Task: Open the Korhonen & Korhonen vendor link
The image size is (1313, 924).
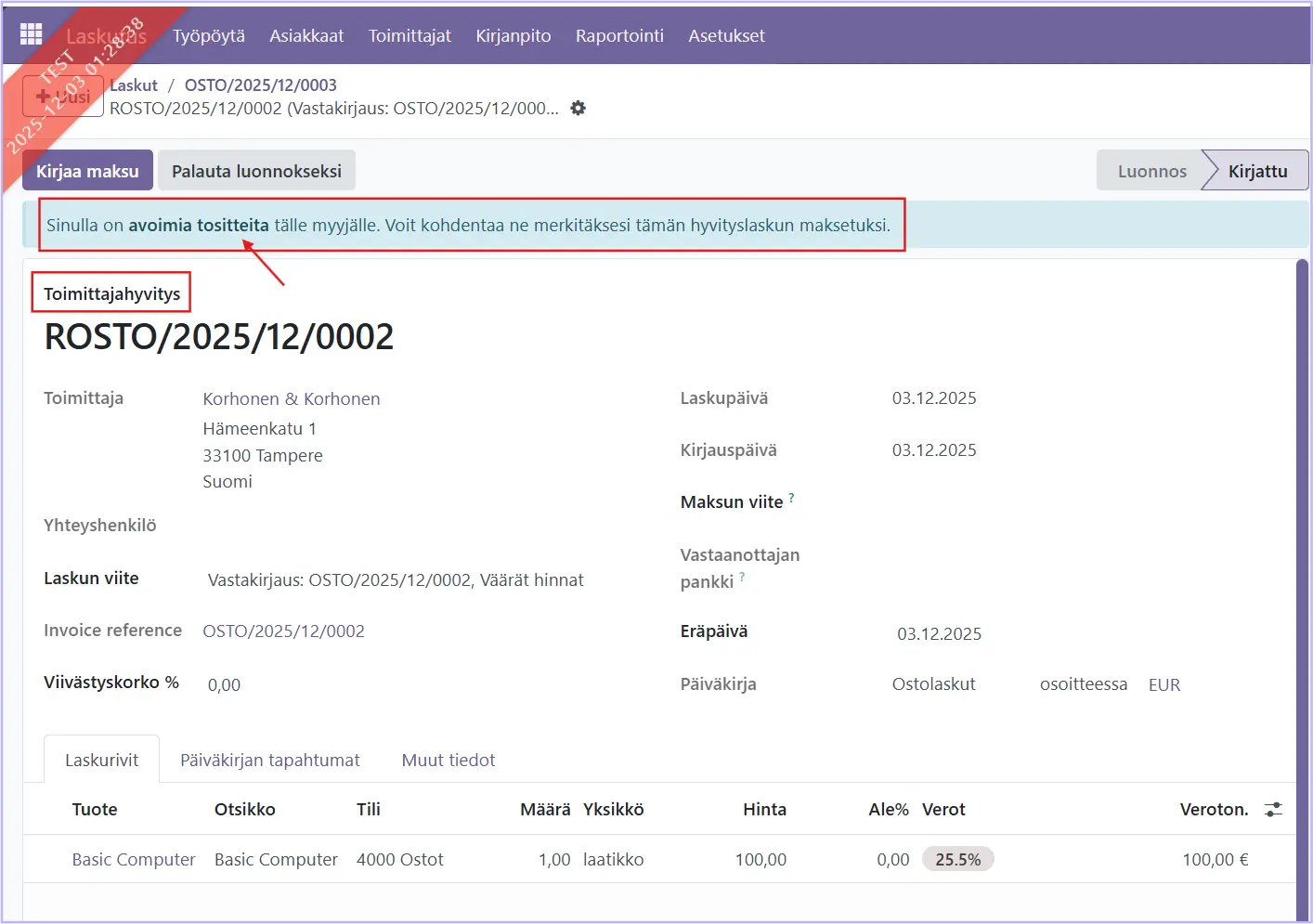Action: coord(292,398)
